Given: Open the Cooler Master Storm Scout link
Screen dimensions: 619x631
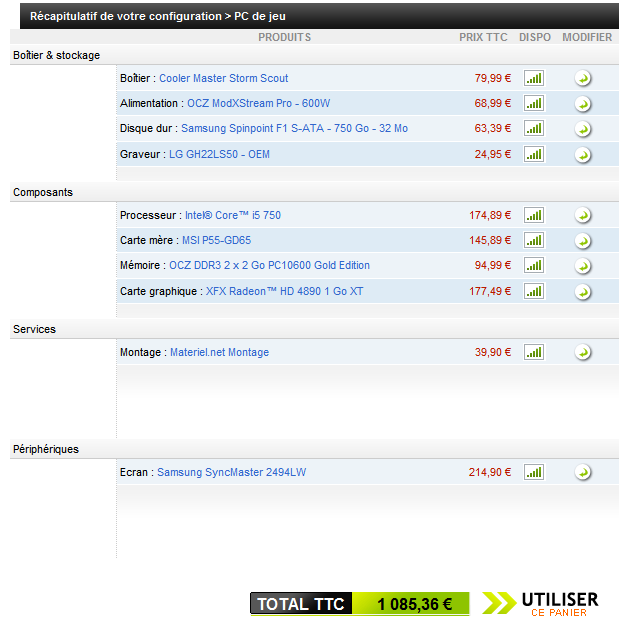Looking at the screenshot, I should [x=223, y=78].
